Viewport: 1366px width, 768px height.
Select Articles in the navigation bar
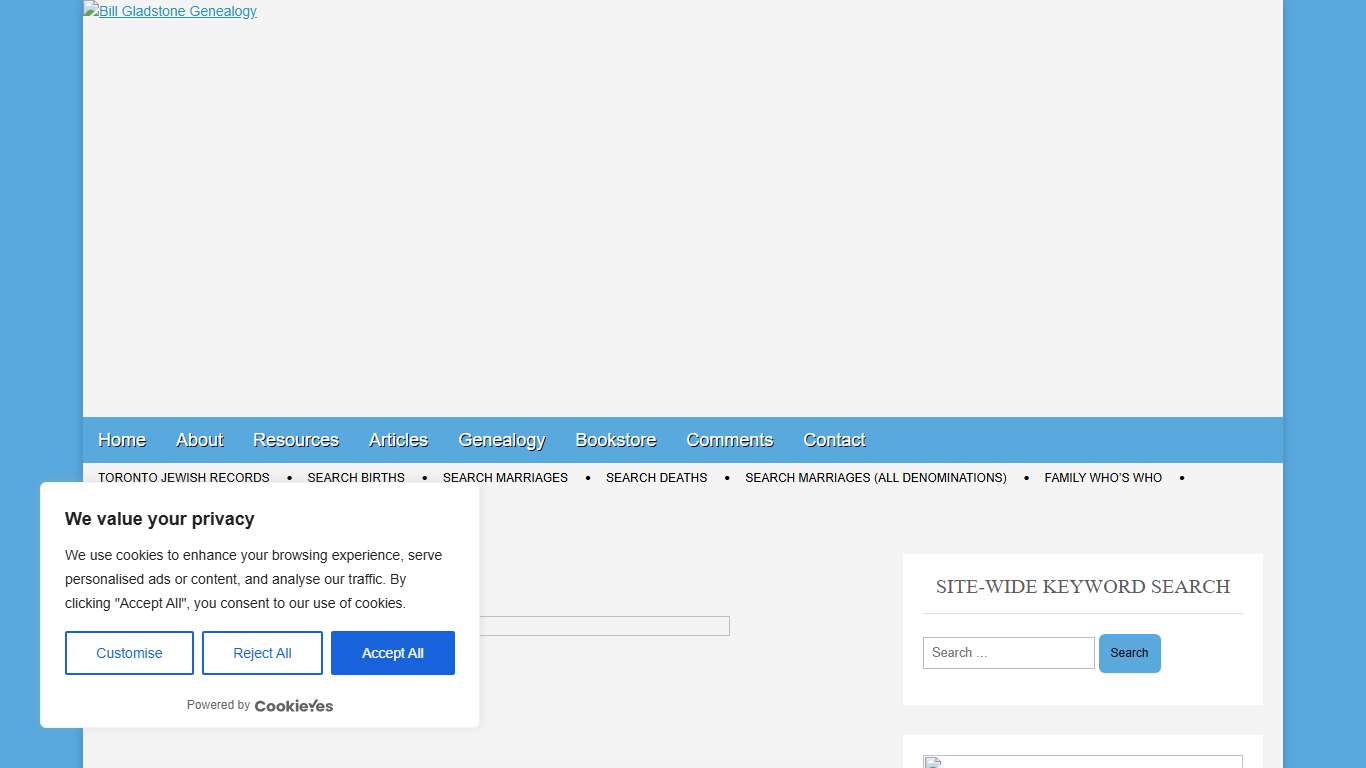[x=398, y=440]
